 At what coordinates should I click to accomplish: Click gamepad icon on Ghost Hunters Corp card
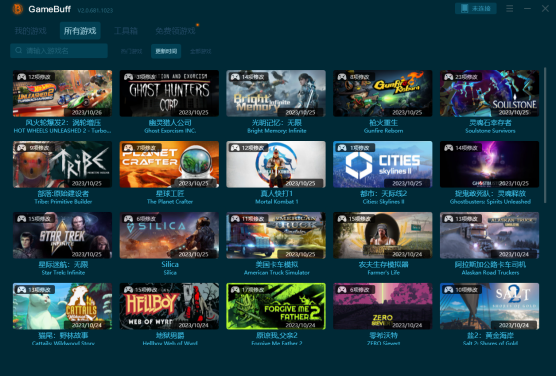(x=128, y=77)
